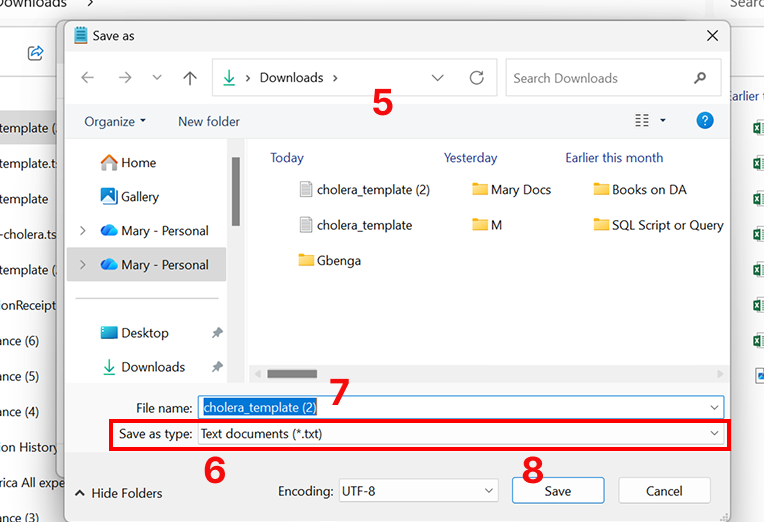Image resolution: width=764 pixels, height=522 pixels.
Task: Open the File name dropdown arrow
Action: 714,407
